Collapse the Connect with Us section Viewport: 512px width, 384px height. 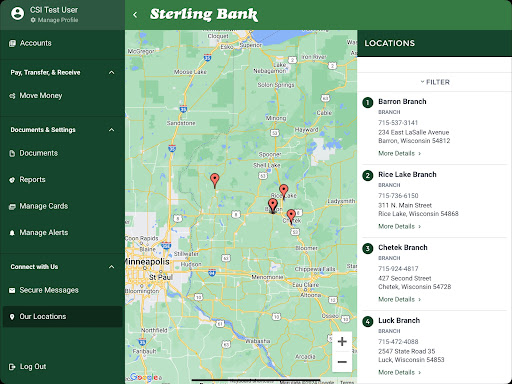pos(112,267)
